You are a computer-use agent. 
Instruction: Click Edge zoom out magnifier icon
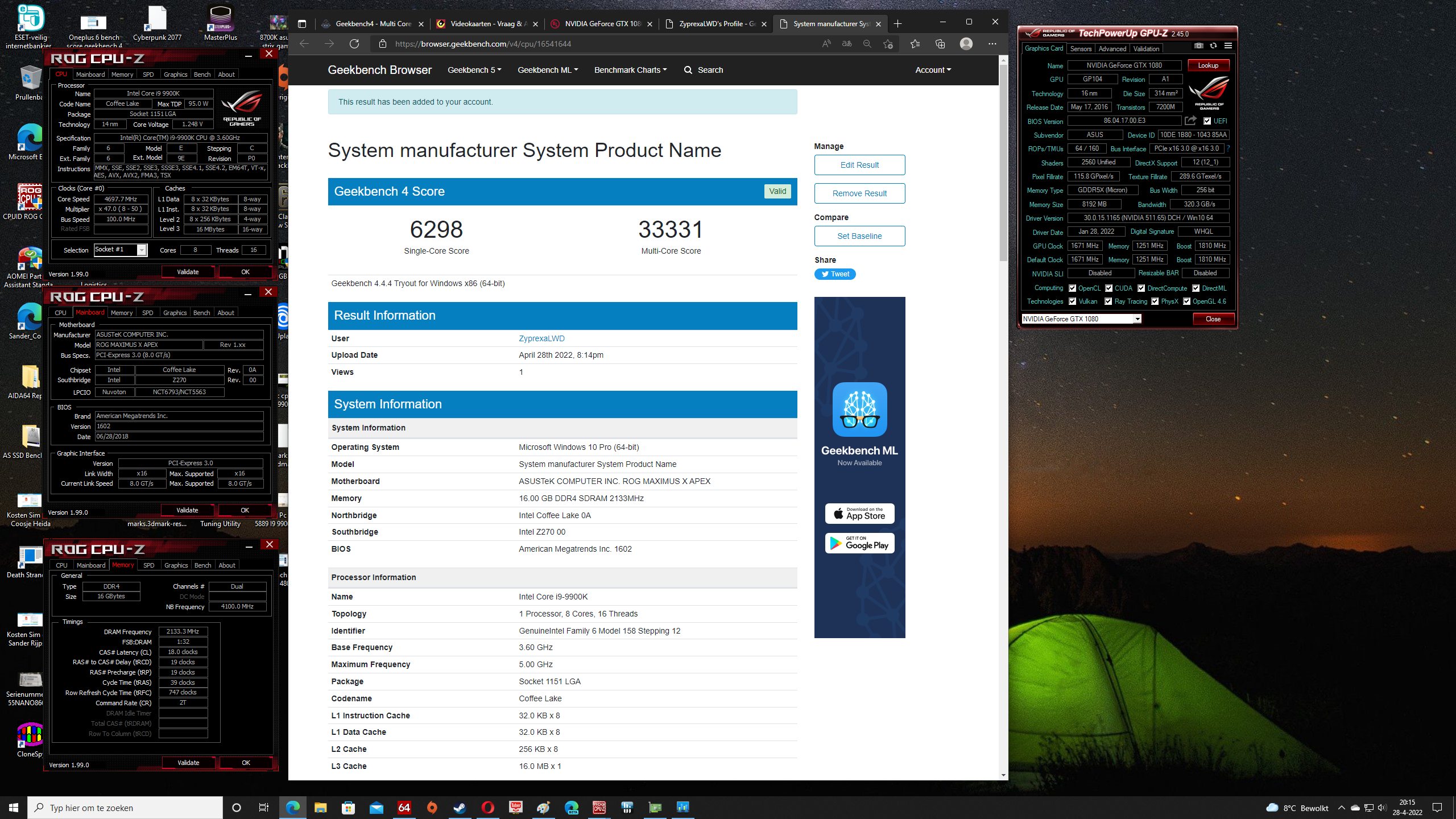pyautogui.click(x=867, y=44)
